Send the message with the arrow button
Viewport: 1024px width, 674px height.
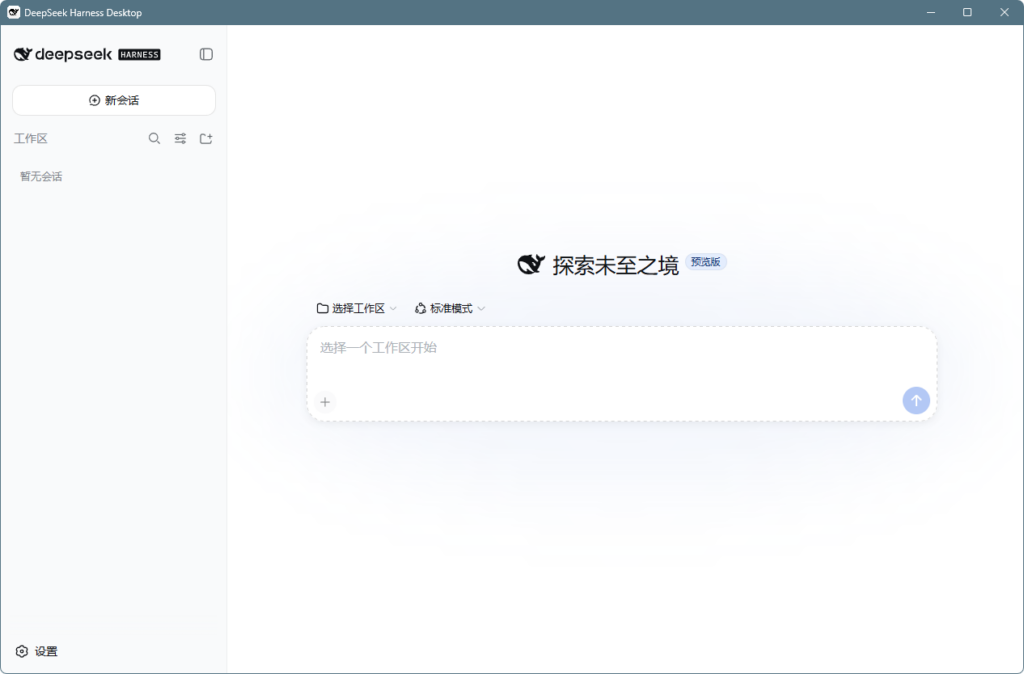[916, 400]
